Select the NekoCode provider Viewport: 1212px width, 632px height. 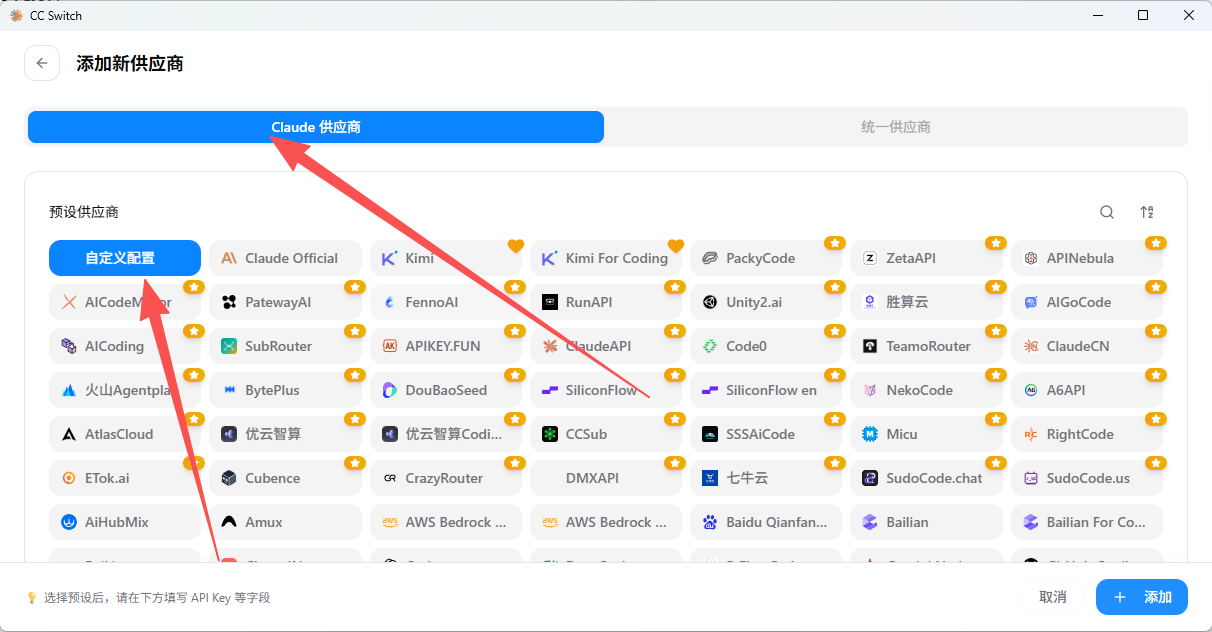(x=927, y=390)
